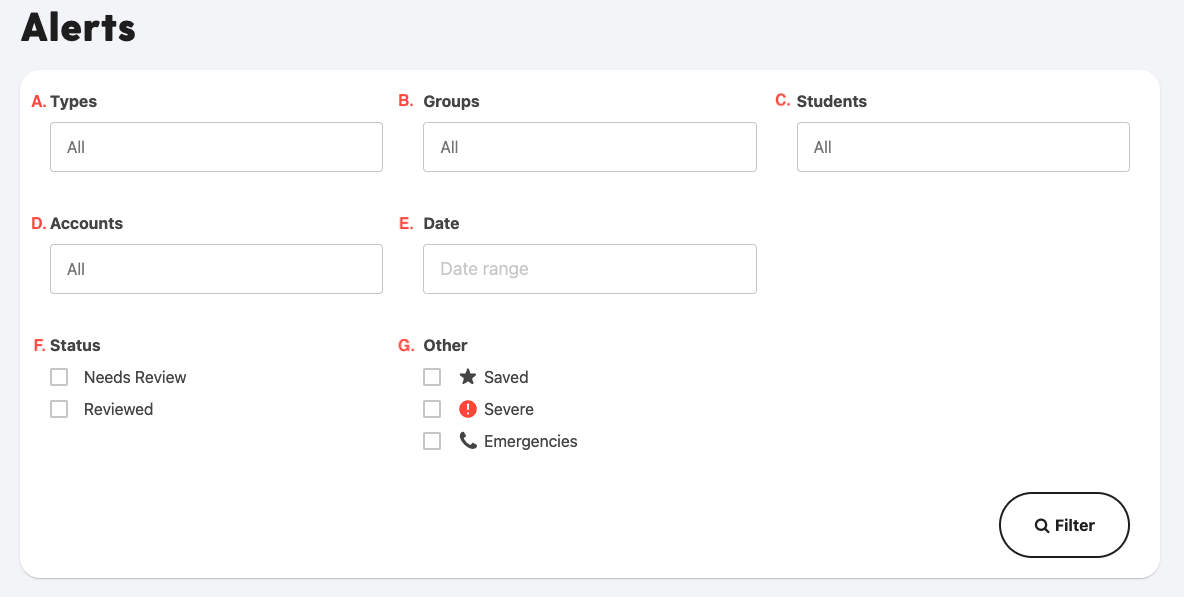Open the Accounts filter dropdown
This screenshot has height=597, width=1184.
click(x=216, y=269)
